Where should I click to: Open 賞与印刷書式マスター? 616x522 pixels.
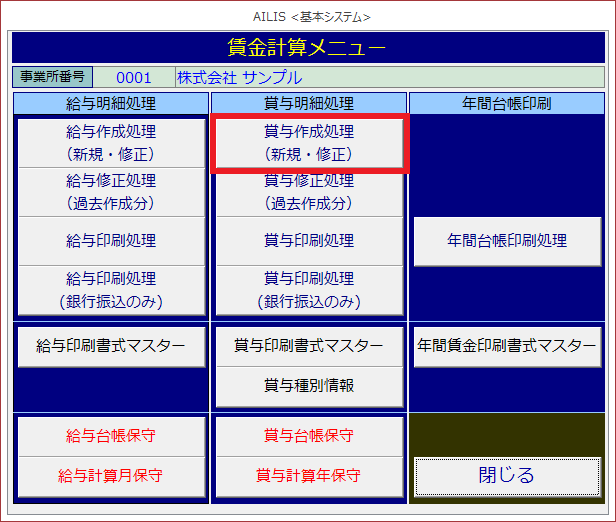click(308, 346)
